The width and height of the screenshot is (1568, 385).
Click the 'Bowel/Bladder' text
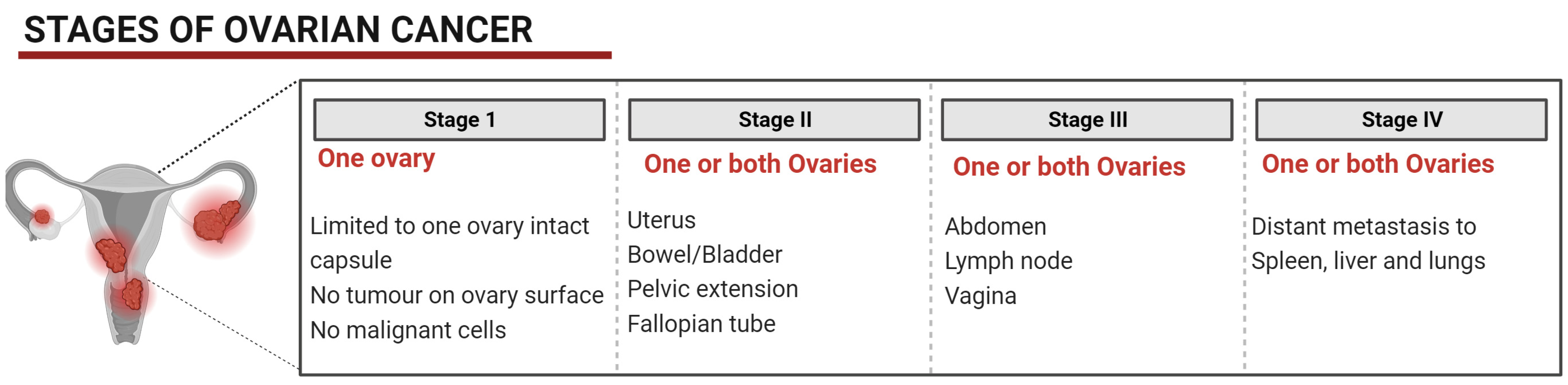click(x=704, y=255)
